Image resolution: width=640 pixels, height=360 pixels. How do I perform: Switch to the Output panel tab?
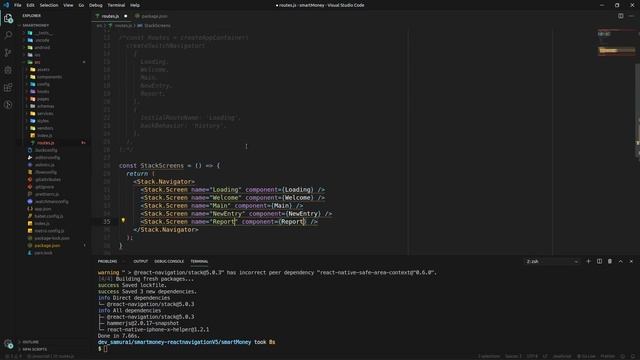pos(140,261)
